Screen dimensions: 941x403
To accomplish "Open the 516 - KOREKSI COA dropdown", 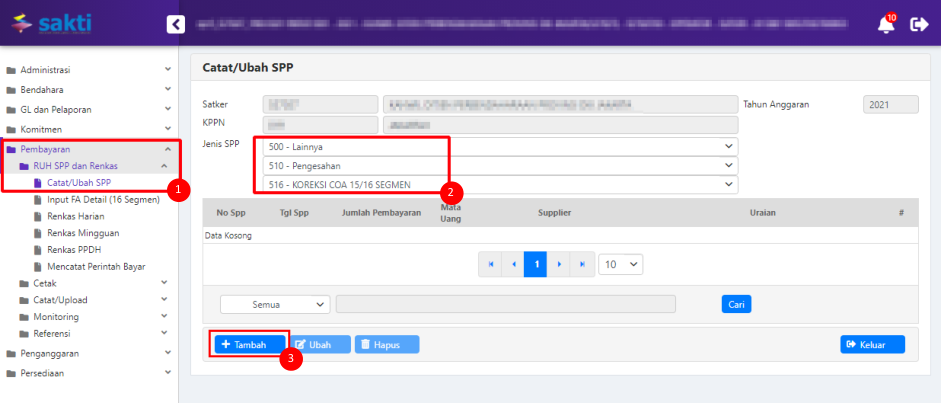I will click(498, 184).
